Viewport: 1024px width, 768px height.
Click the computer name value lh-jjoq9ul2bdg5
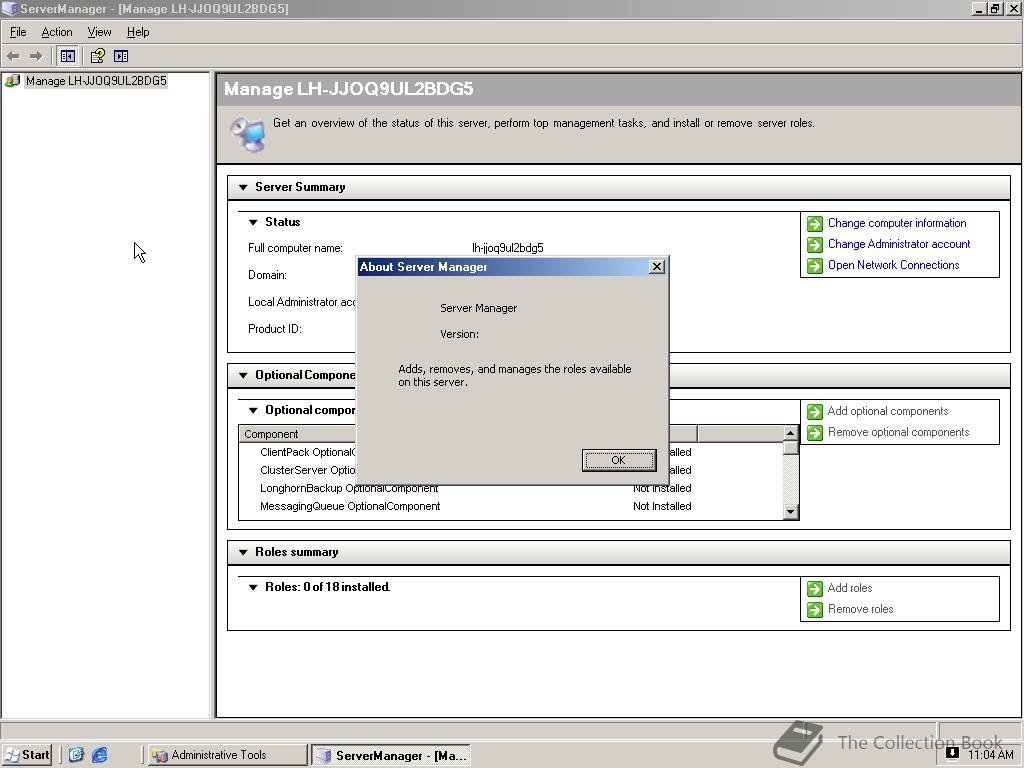tap(507, 248)
